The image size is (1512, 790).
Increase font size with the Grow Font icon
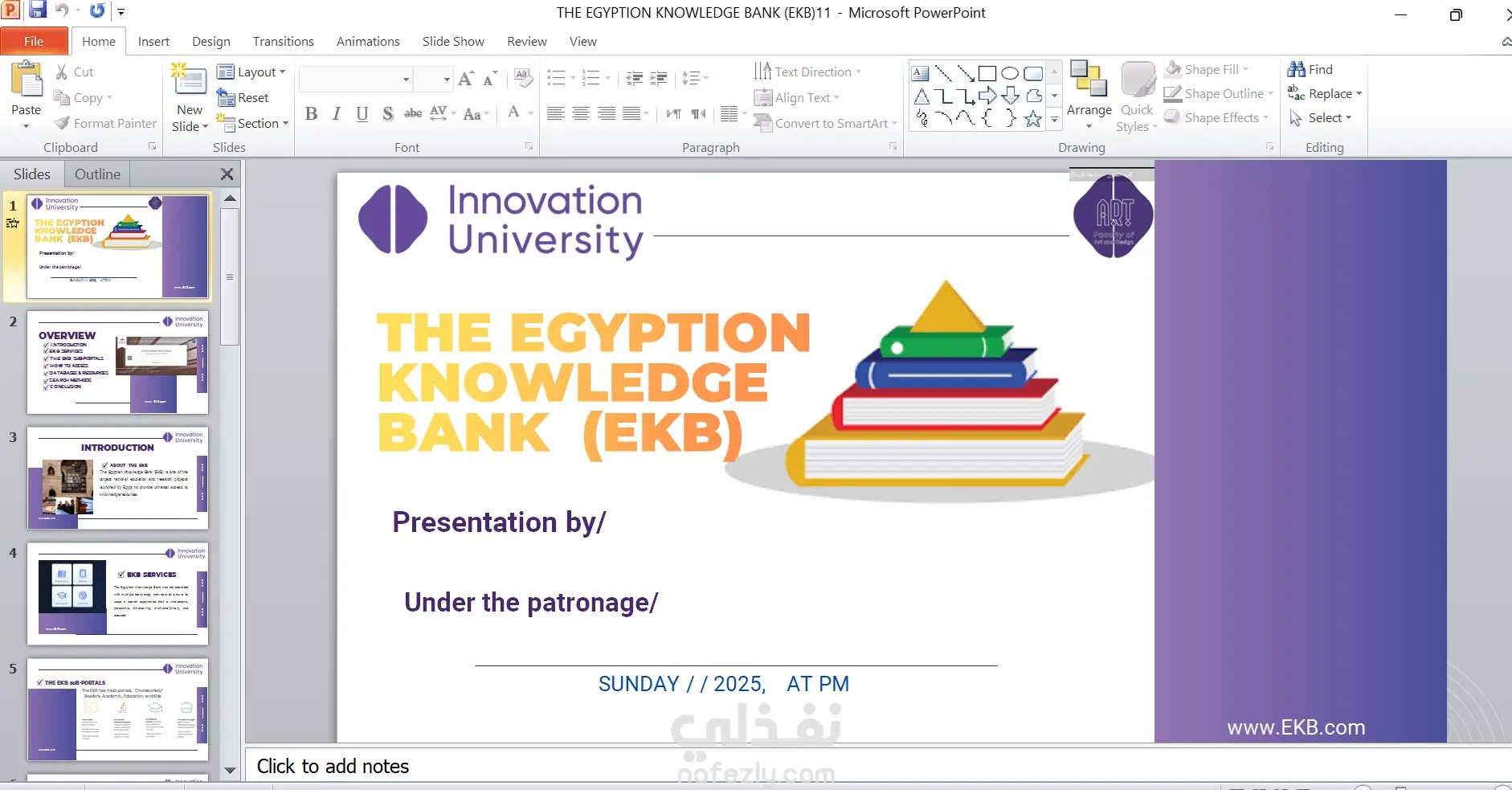tap(466, 78)
